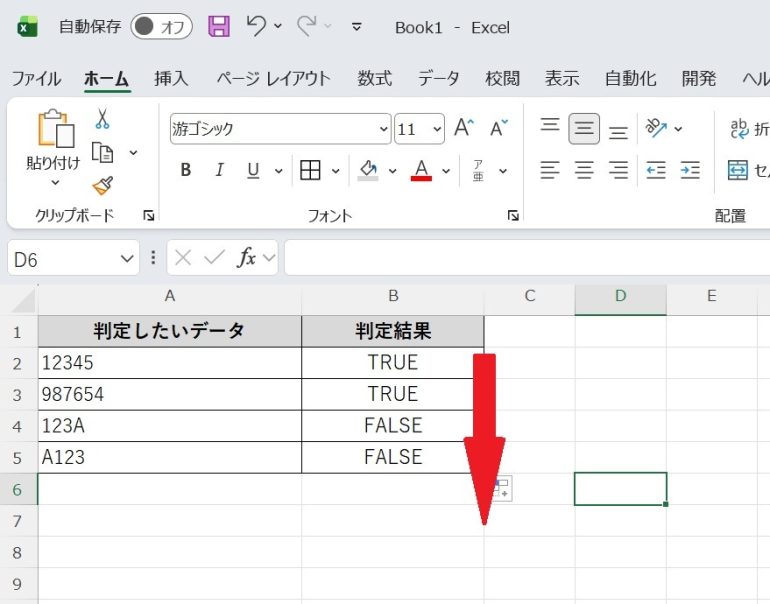Open phonetic guide dropdown arrow
770x604 pixels.
pyautogui.click(x=503, y=171)
